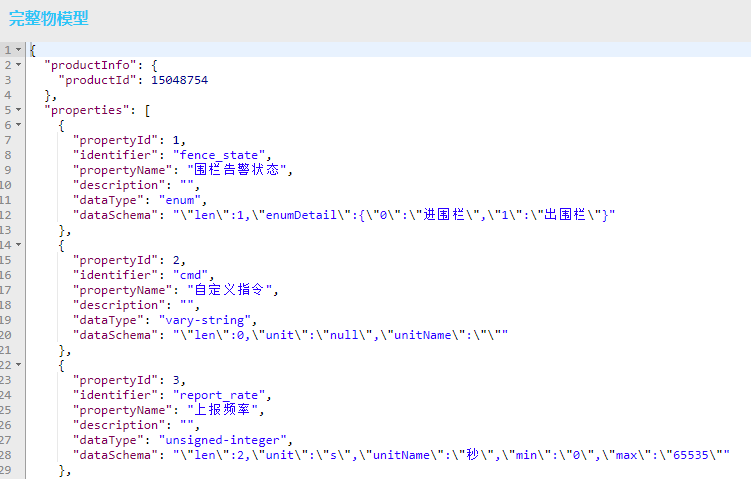This screenshot has width=751, height=479.
Task: Click the productId value 15048754
Action: pyautogui.click(x=180, y=80)
